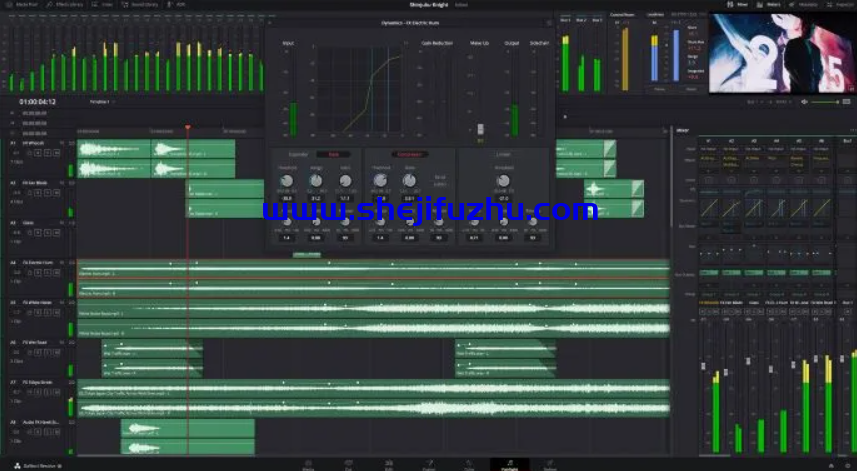
Task: Switch to the Media page
Action: [308, 465]
